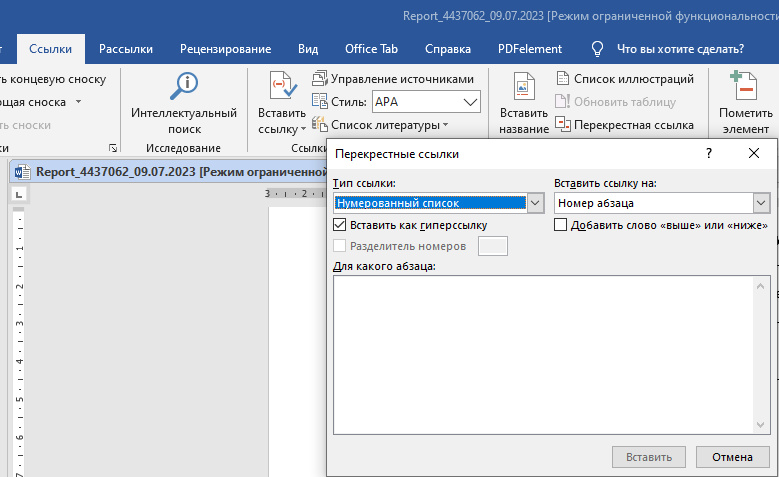
Task: Switch to the Рассылки tab
Action: tap(125, 48)
